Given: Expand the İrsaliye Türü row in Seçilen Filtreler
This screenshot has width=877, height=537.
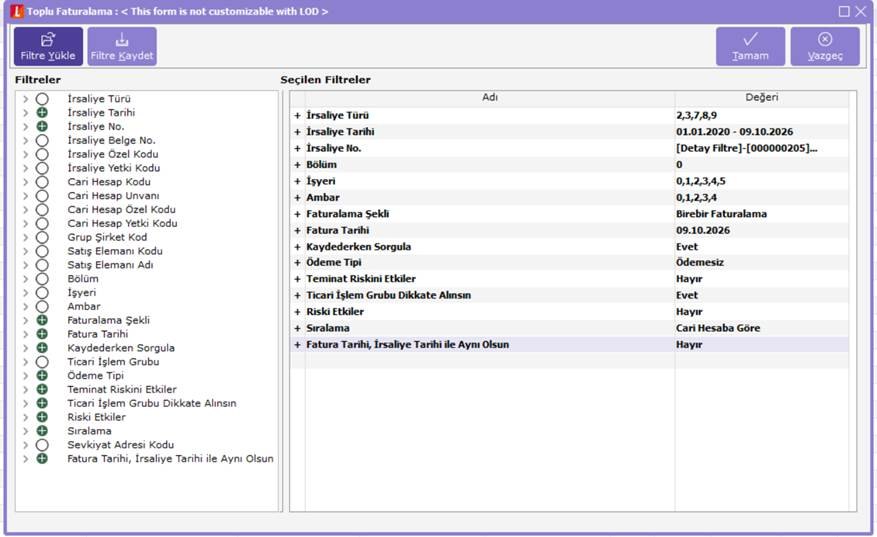Looking at the screenshot, I should tap(298, 116).
